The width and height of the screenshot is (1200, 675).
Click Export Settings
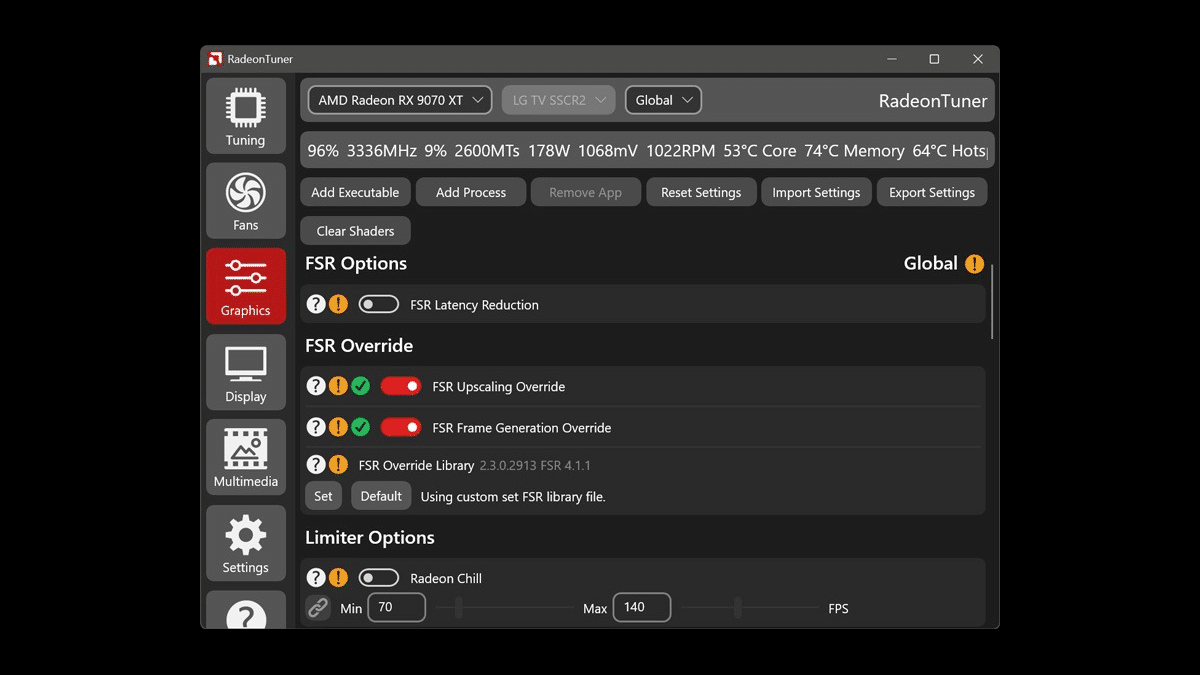pos(932,192)
